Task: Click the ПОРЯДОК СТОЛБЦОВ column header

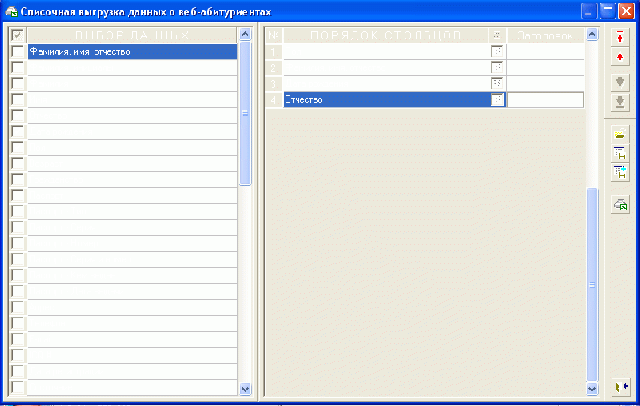Action: click(x=387, y=35)
